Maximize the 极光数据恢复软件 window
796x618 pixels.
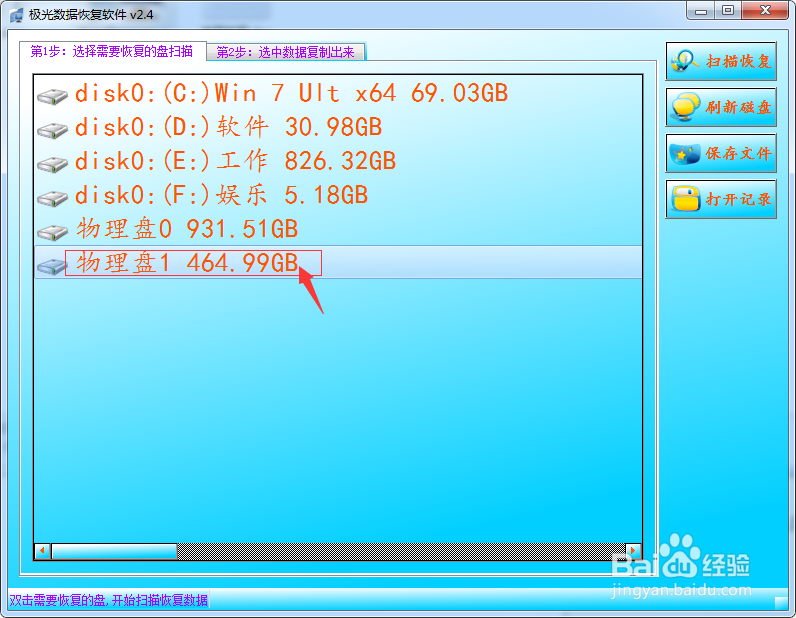click(728, 11)
